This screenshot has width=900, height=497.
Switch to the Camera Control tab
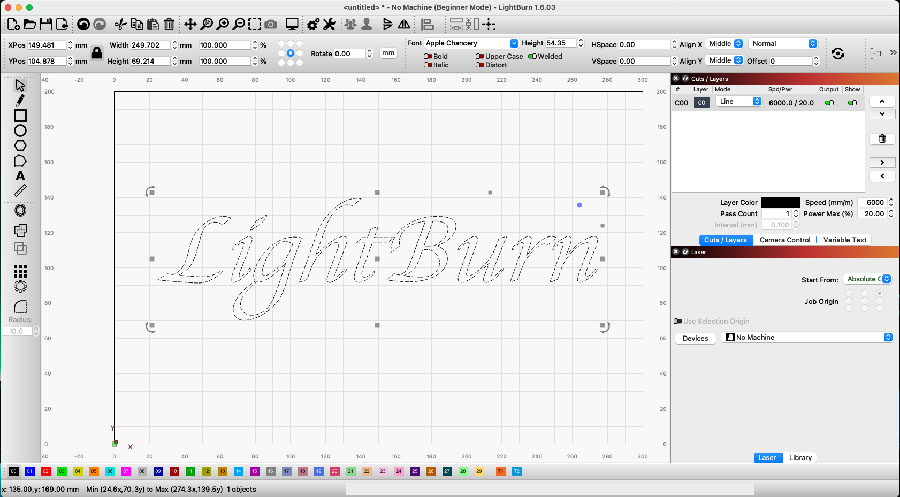coord(785,240)
